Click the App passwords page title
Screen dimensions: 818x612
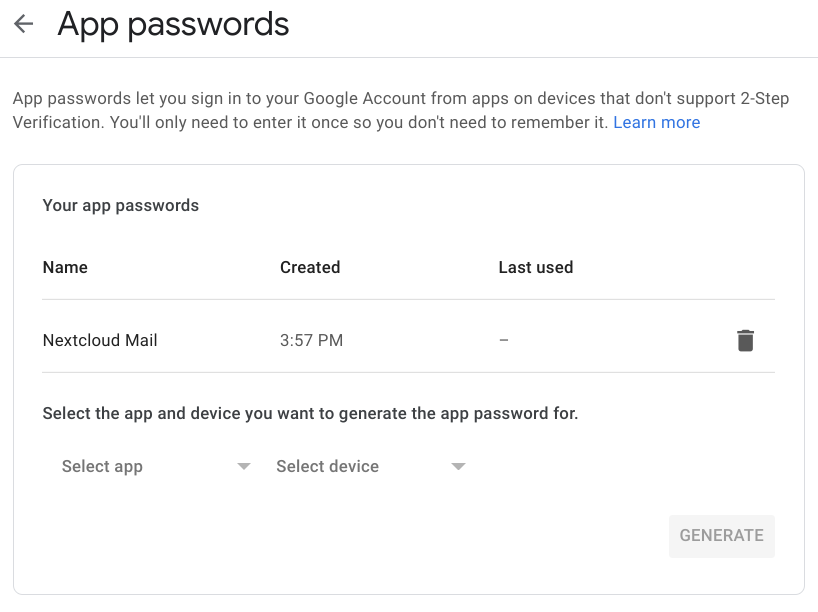[173, 25]
